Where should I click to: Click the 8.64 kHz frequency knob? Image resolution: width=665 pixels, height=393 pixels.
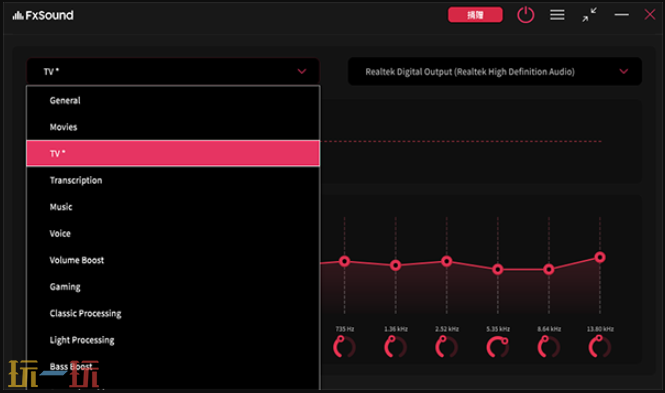pos(549,346)
